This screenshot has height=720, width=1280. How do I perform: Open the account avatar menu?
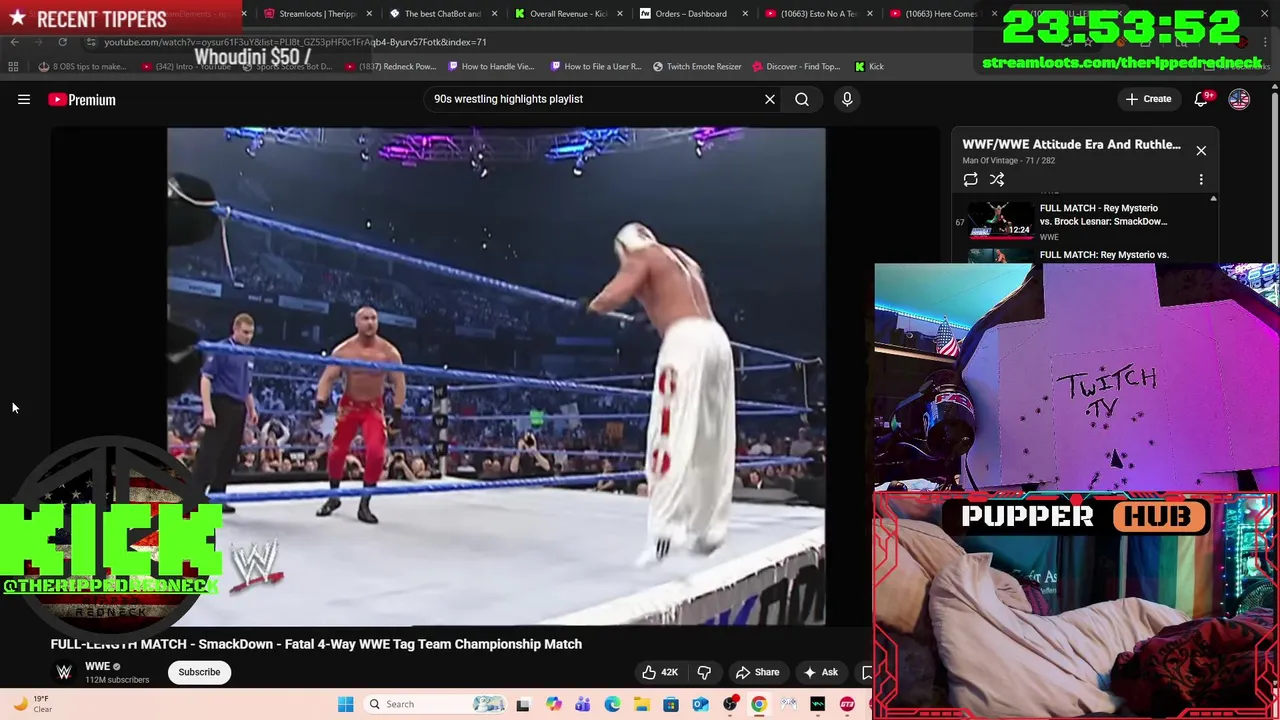(1239, 99)
